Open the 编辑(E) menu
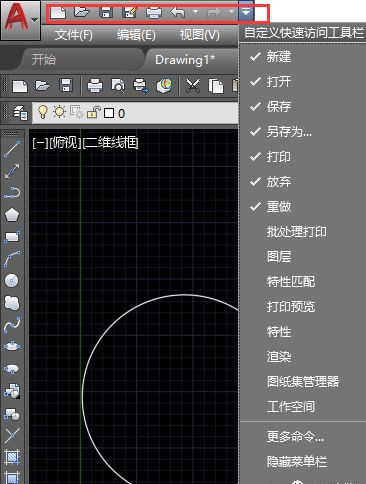The height and width of the screenshot is (484, 366). [x=136, y=35]
